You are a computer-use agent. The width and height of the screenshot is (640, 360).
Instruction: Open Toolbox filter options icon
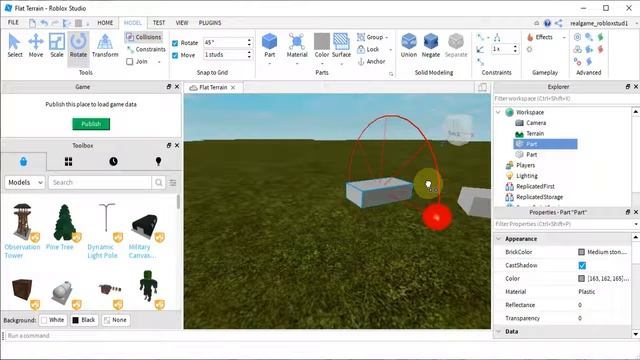click(x=173, y=182)
